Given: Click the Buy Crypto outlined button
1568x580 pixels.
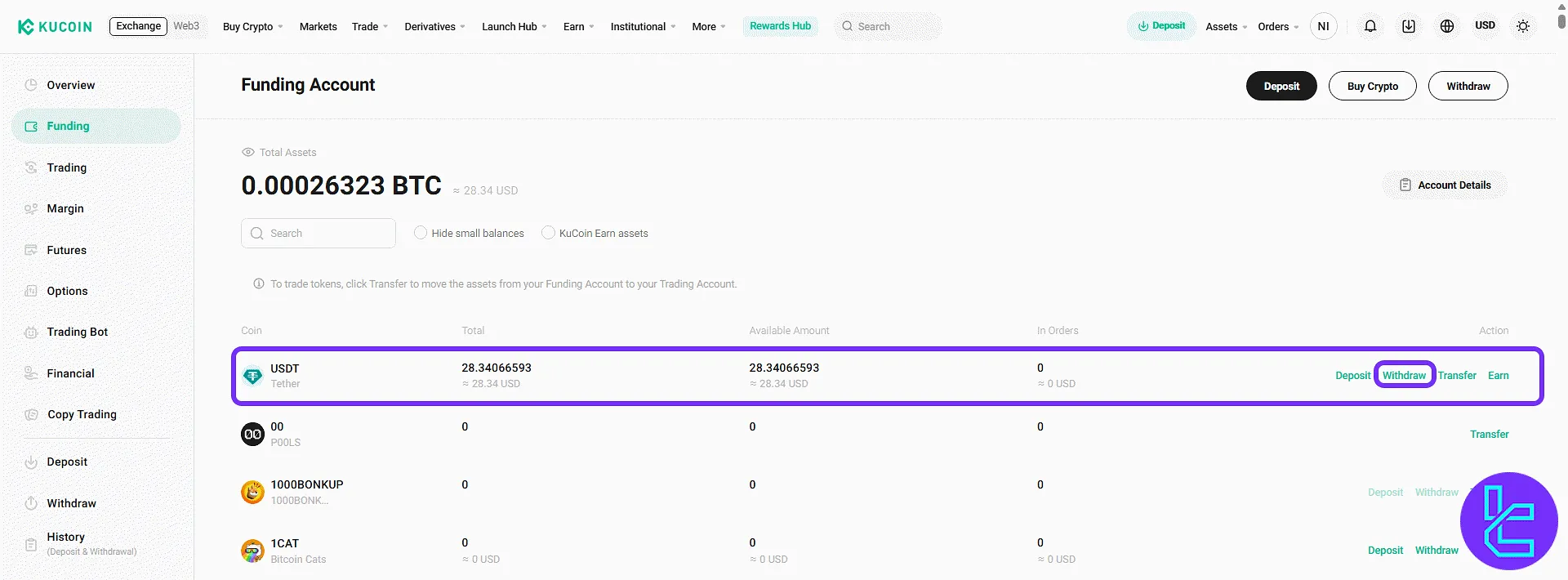Looking at the screenshot, I should point(1373,86).
